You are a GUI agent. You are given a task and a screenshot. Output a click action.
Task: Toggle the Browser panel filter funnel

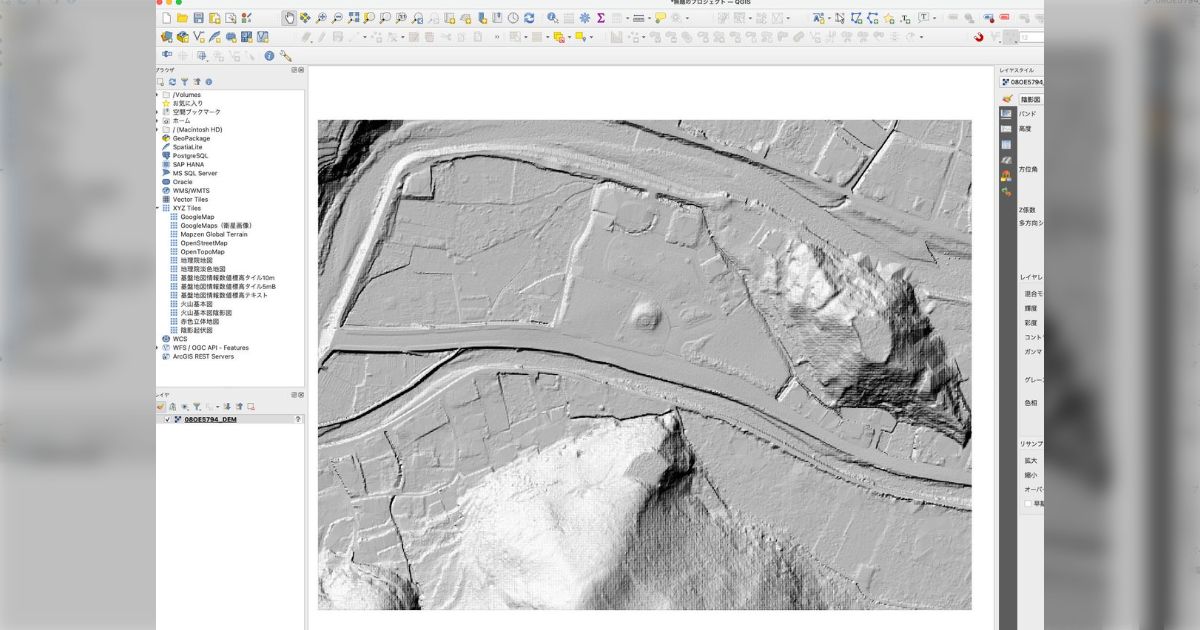(x=185, y=81)
